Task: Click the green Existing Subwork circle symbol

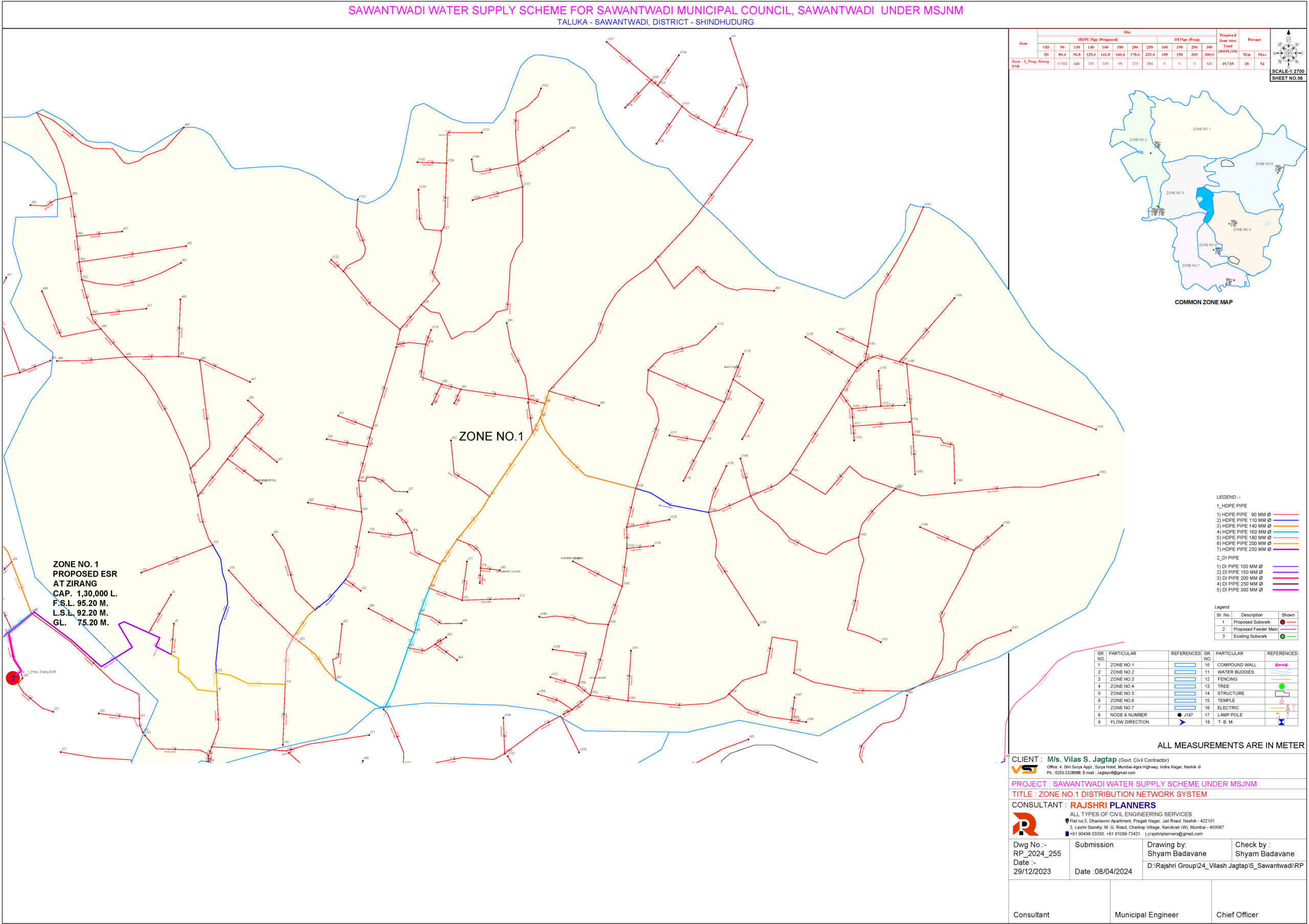Action: (1282, 636)
